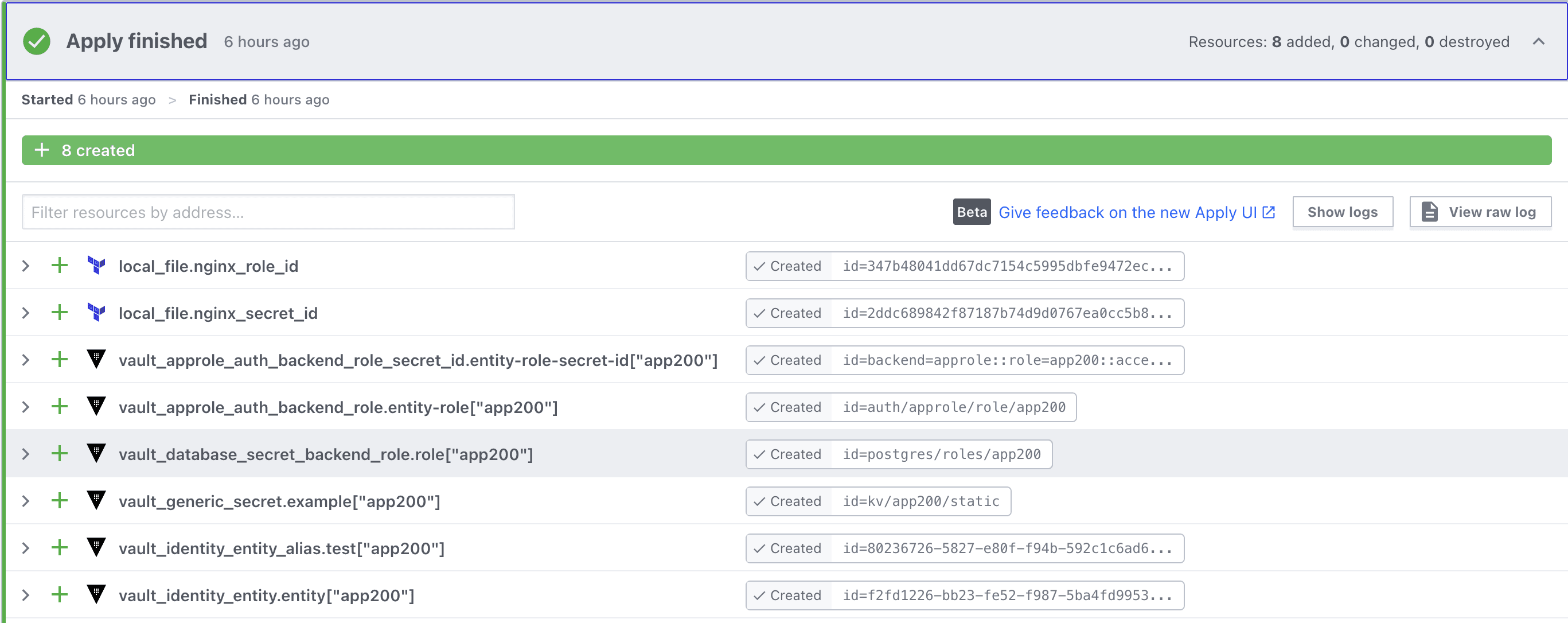Click Terraform icon beside local_file.nginx_role_id
Screen dimensions: 1568x623
pyautogui.click(x=96, y=266)
